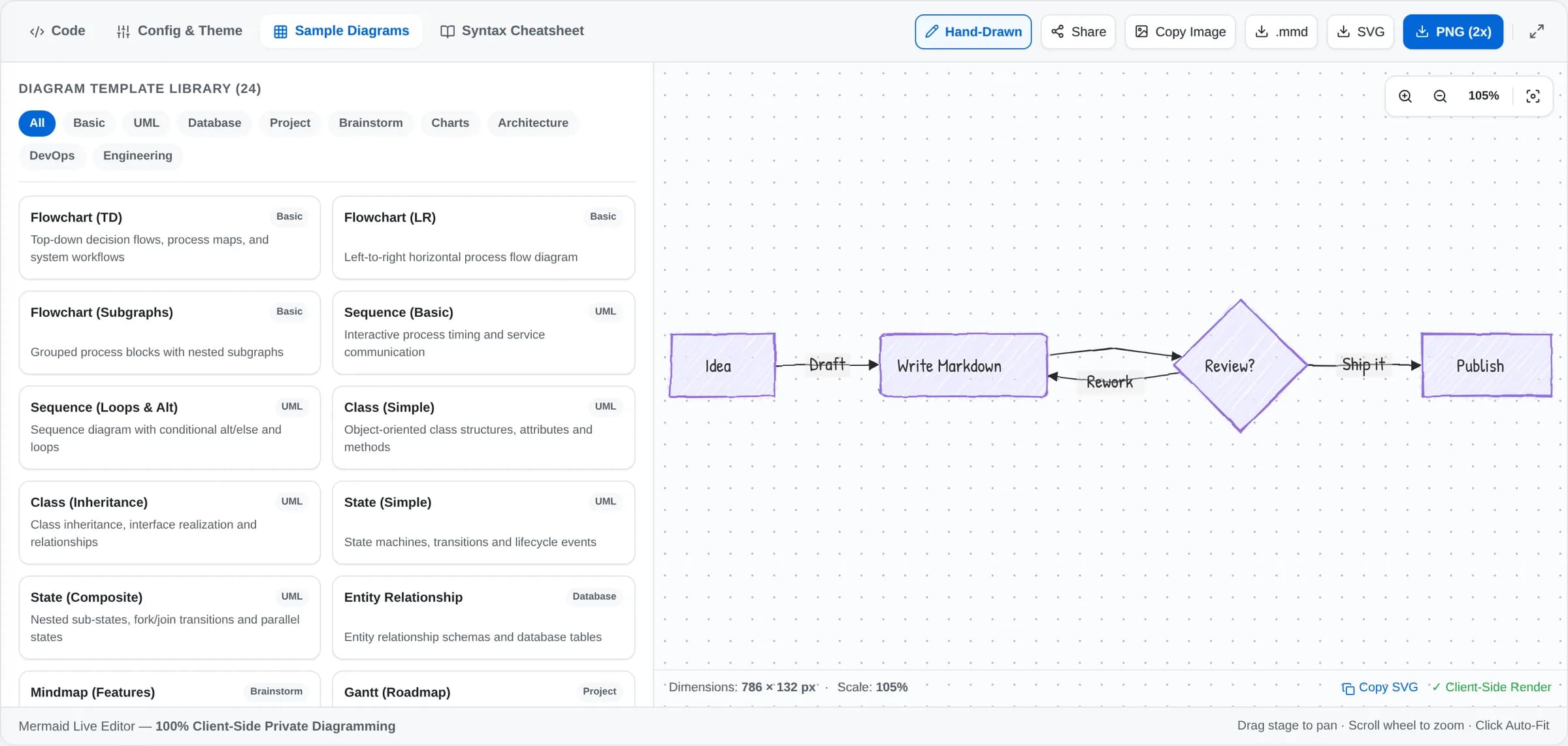This screenshot has height=746, width=1568.
Task: Filter templates by Engineering
Action: coord(138,155)
